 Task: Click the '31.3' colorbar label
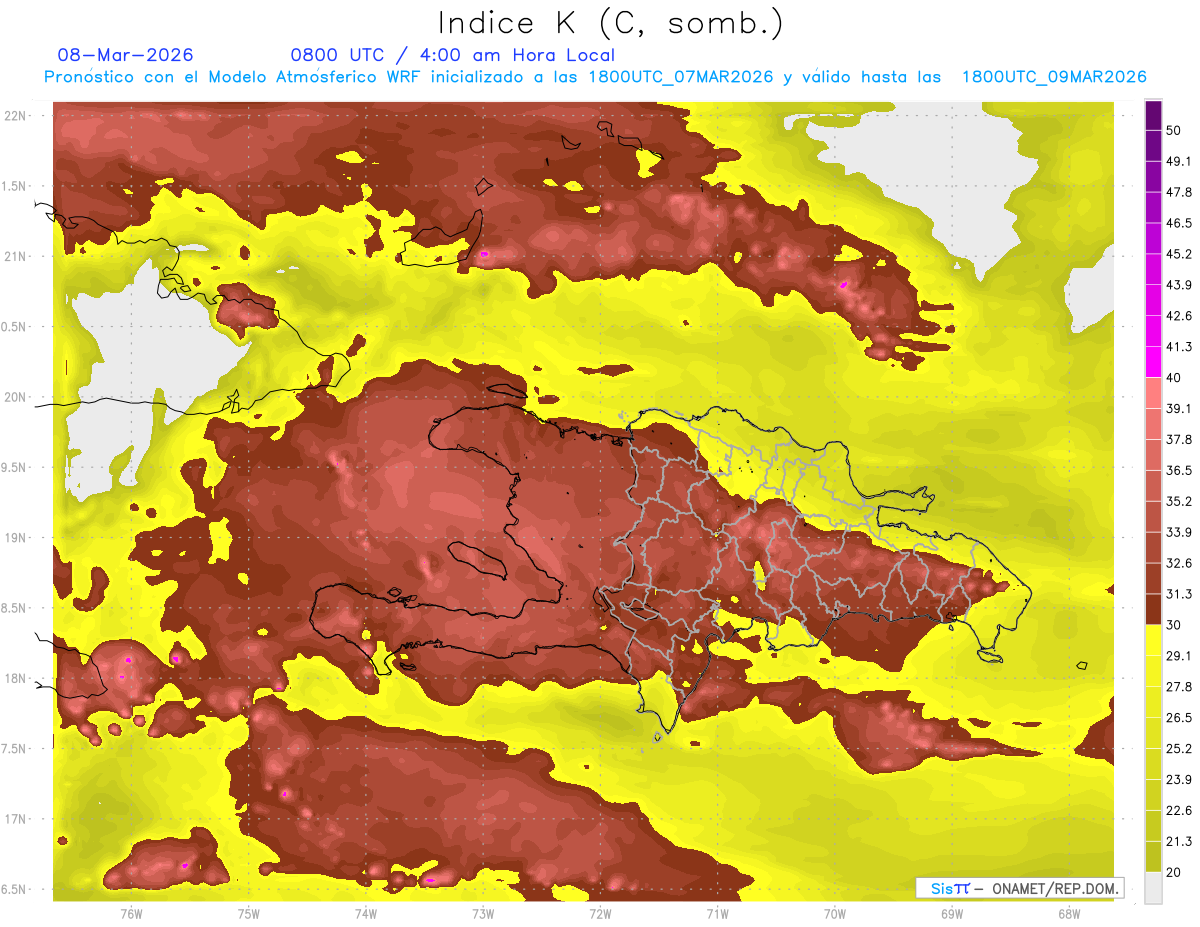tap(1179, 594)
